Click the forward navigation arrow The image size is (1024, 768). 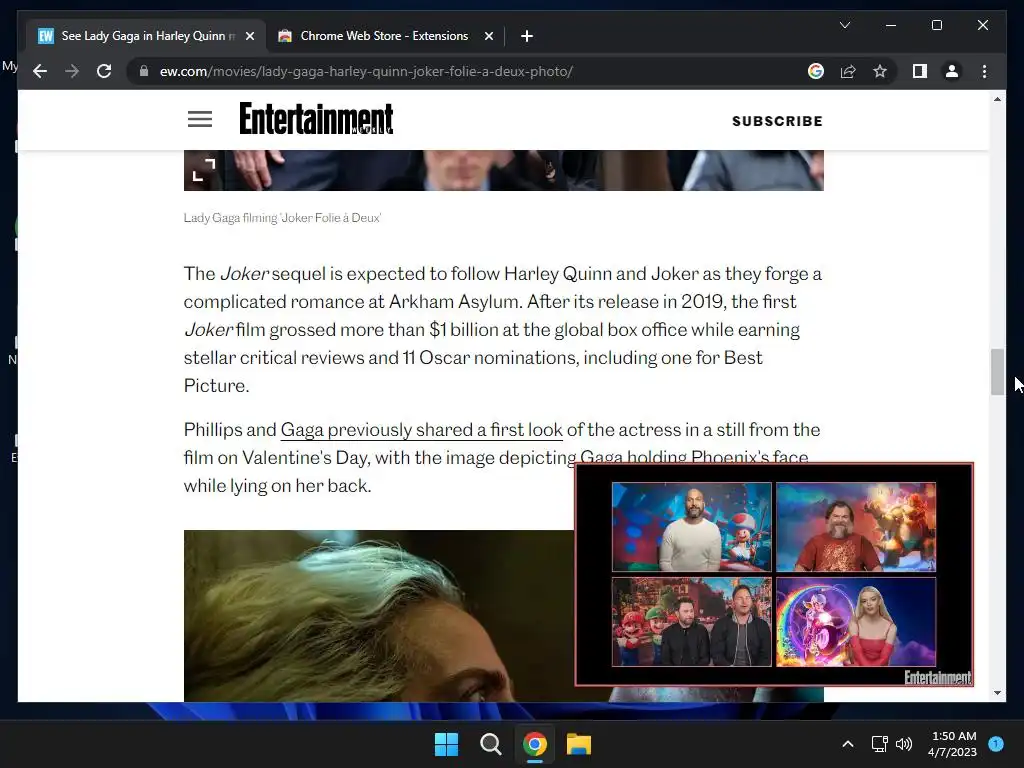[72, 71]
